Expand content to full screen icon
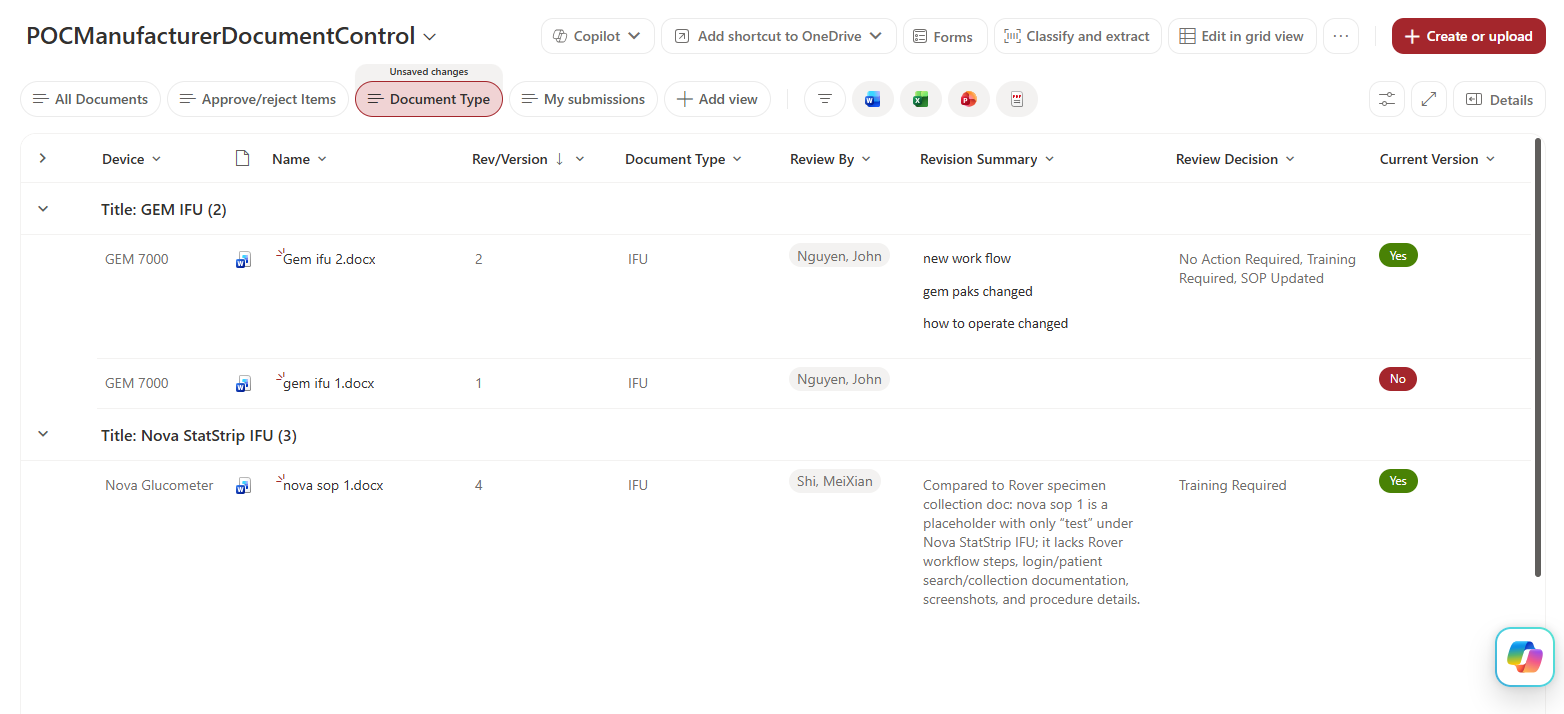The height and width of the screenshot is (714, 1564). (x=1429, y=99)
